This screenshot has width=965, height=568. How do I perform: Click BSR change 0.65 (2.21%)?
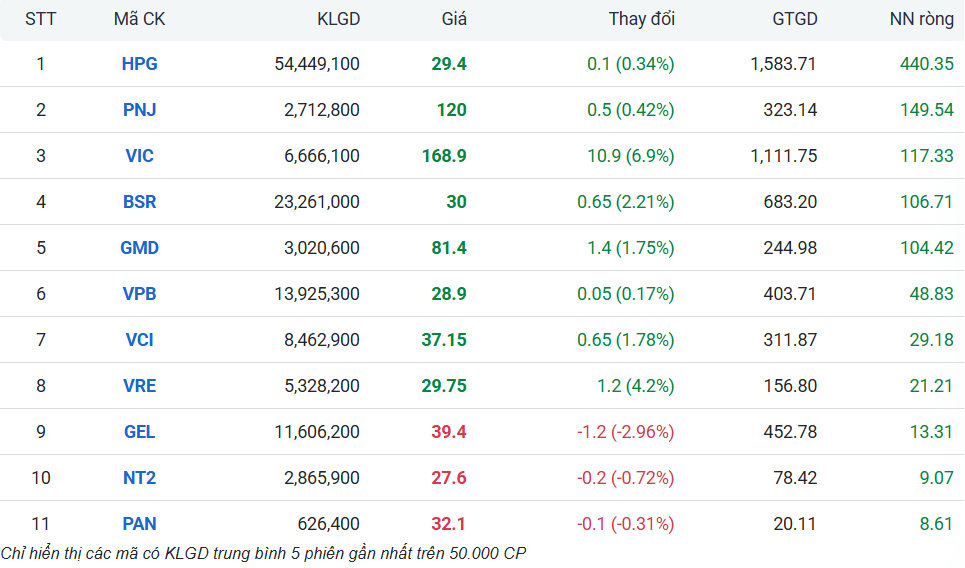pyautogui.click(x=626, y=202)
